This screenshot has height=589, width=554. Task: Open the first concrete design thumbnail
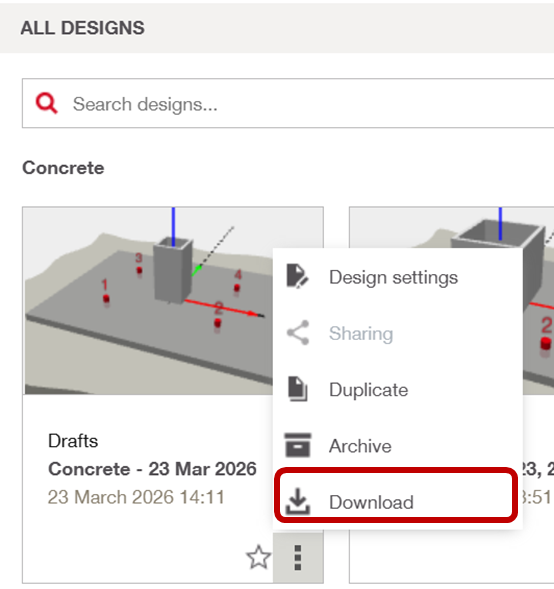click(148, 301)
